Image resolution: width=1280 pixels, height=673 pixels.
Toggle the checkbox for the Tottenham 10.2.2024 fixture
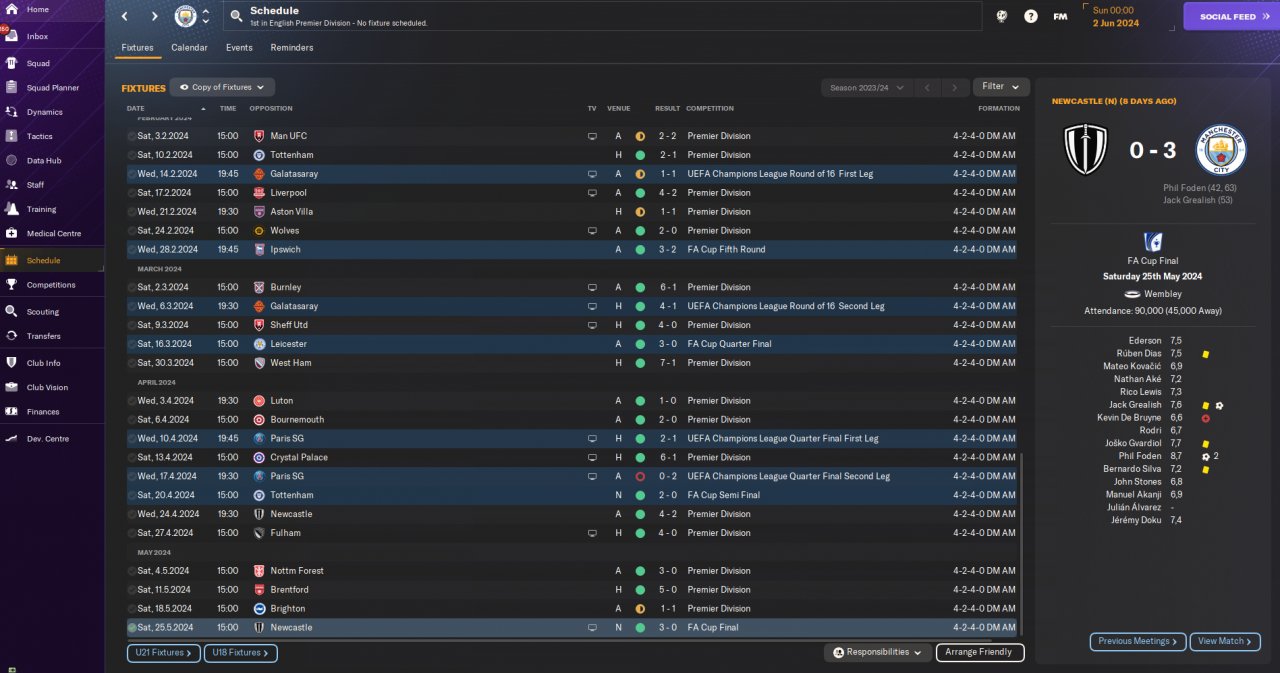point(132,155)
